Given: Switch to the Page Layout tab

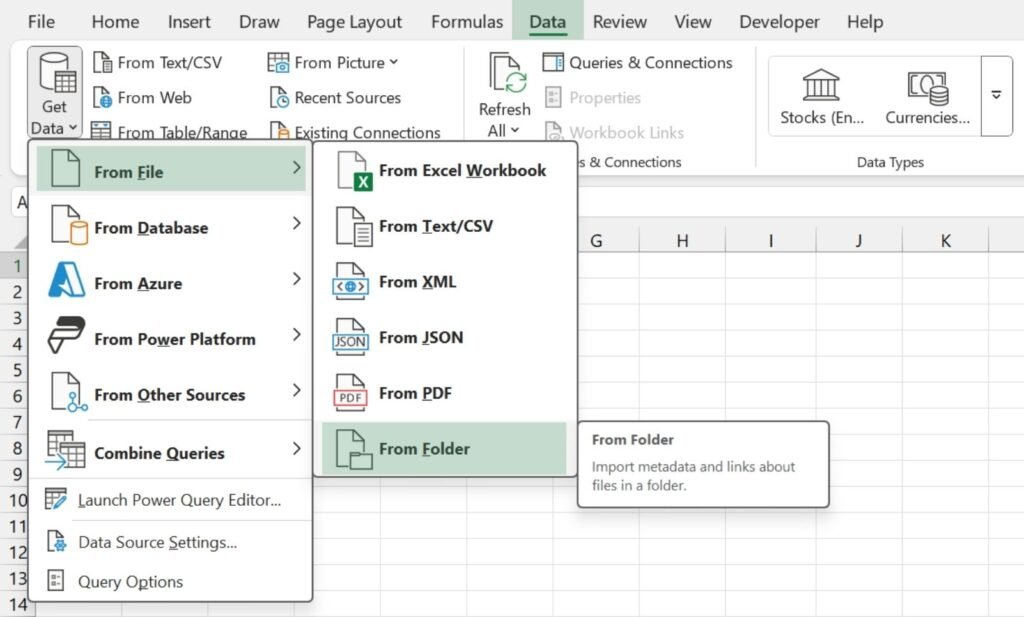Looking at the screenshot, I should (355, 22).
